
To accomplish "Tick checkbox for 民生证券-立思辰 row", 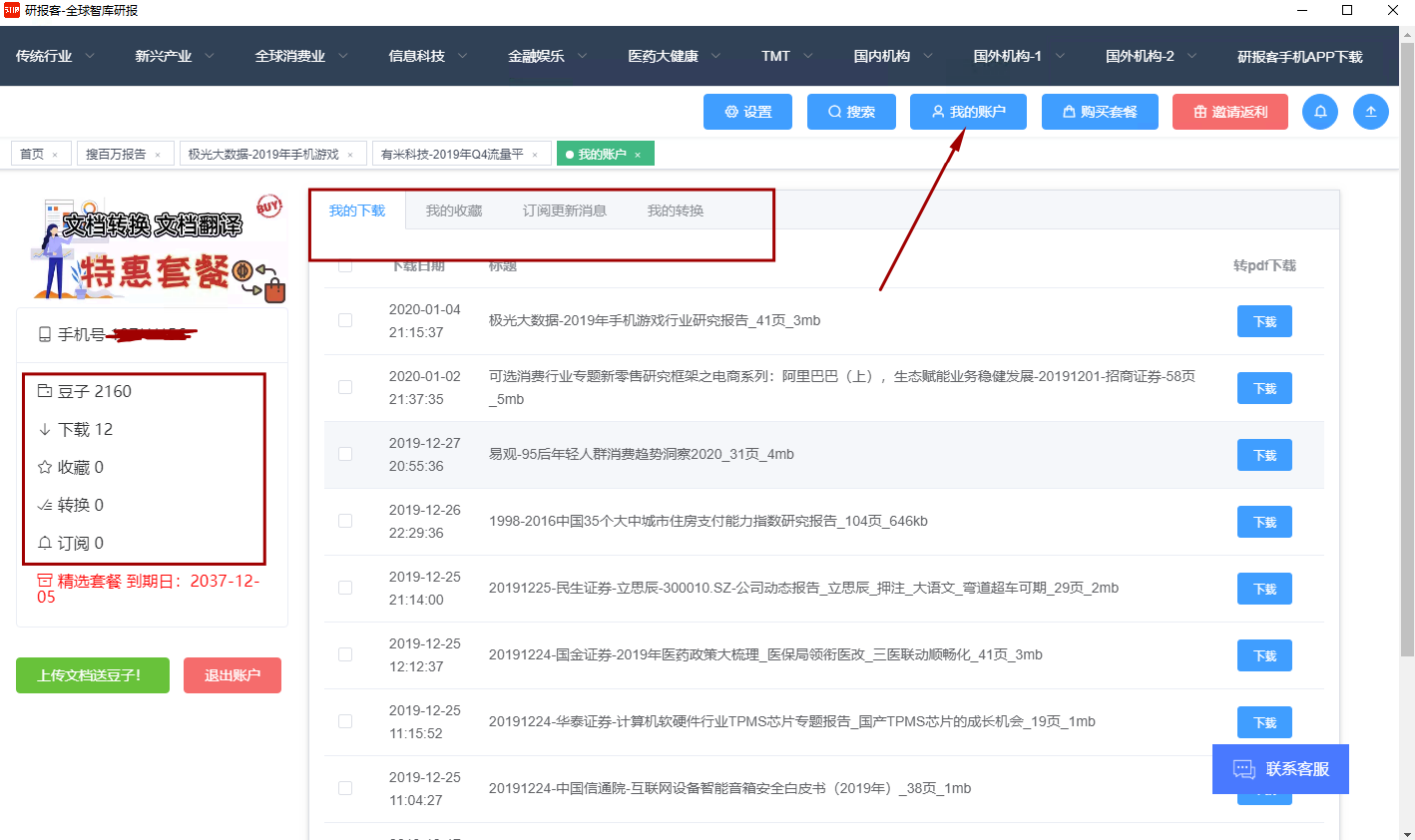I will coord(345,588).
